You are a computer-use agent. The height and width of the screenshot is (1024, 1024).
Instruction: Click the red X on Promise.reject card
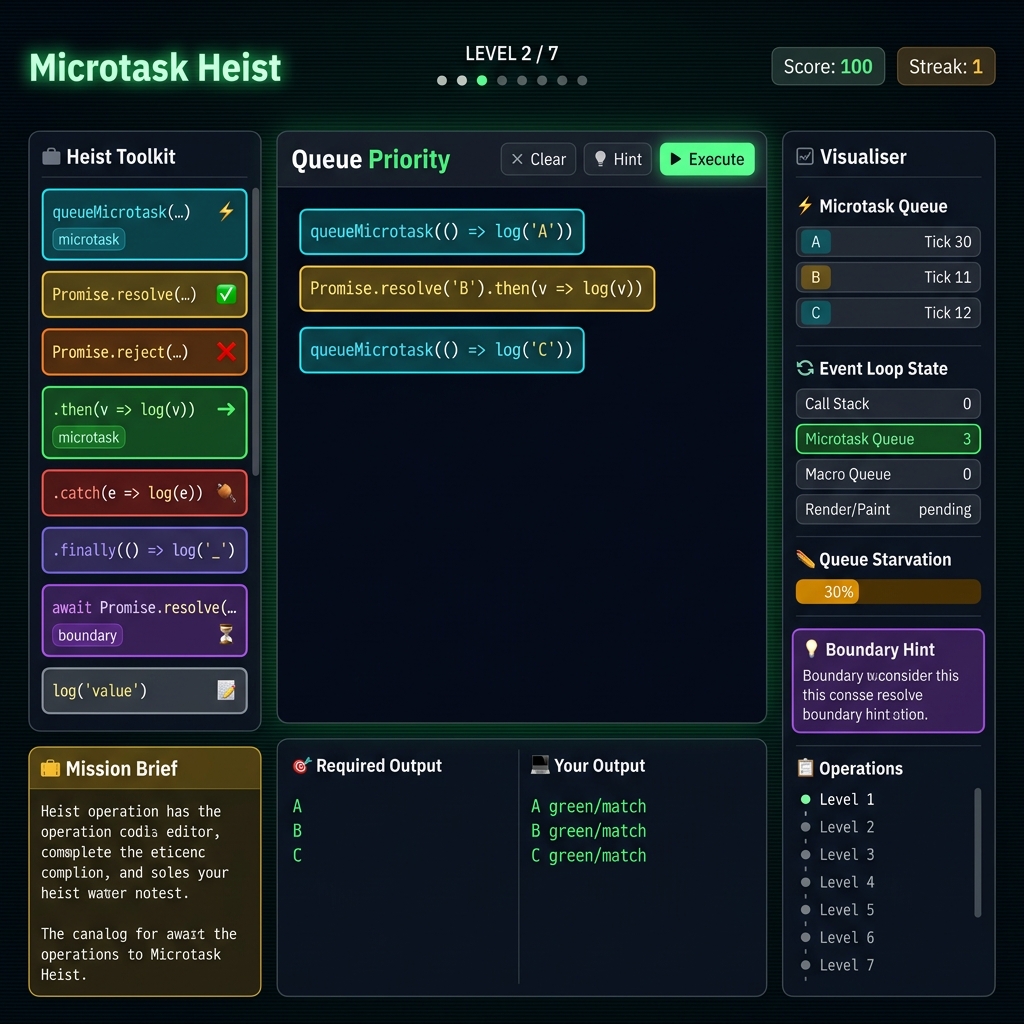(x=226, y=352)
